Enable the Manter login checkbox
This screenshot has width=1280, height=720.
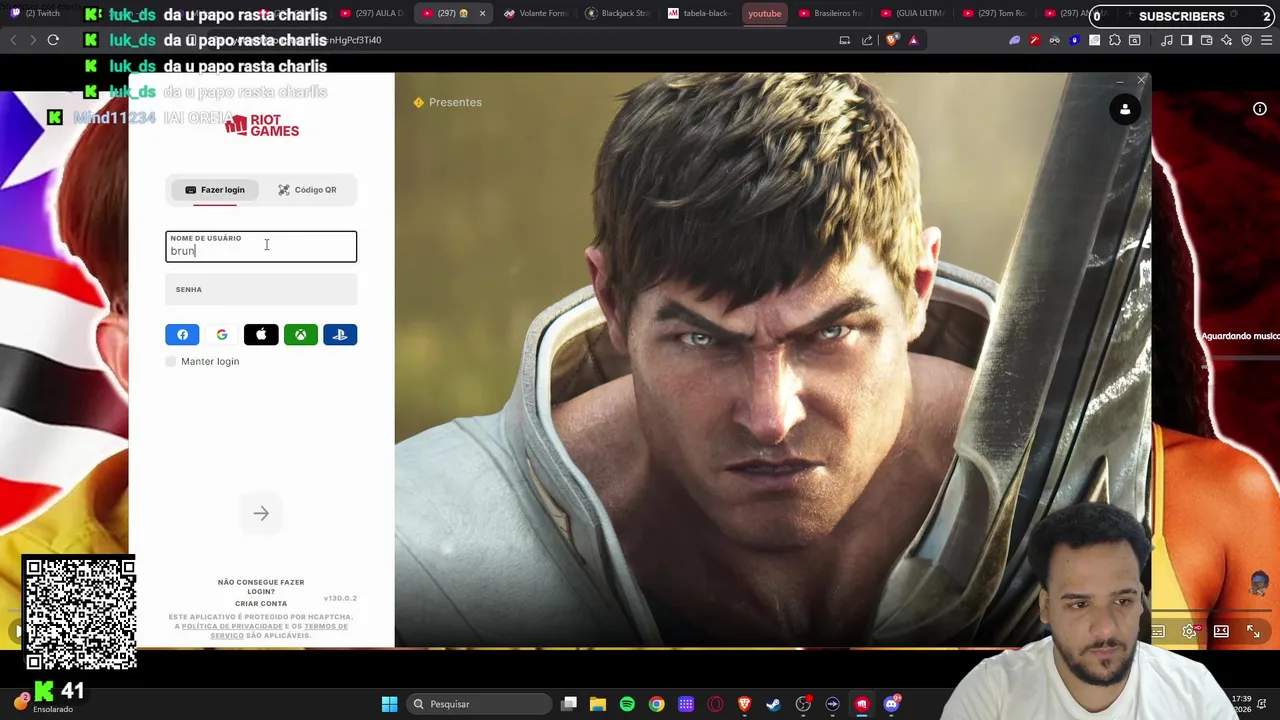171,361
